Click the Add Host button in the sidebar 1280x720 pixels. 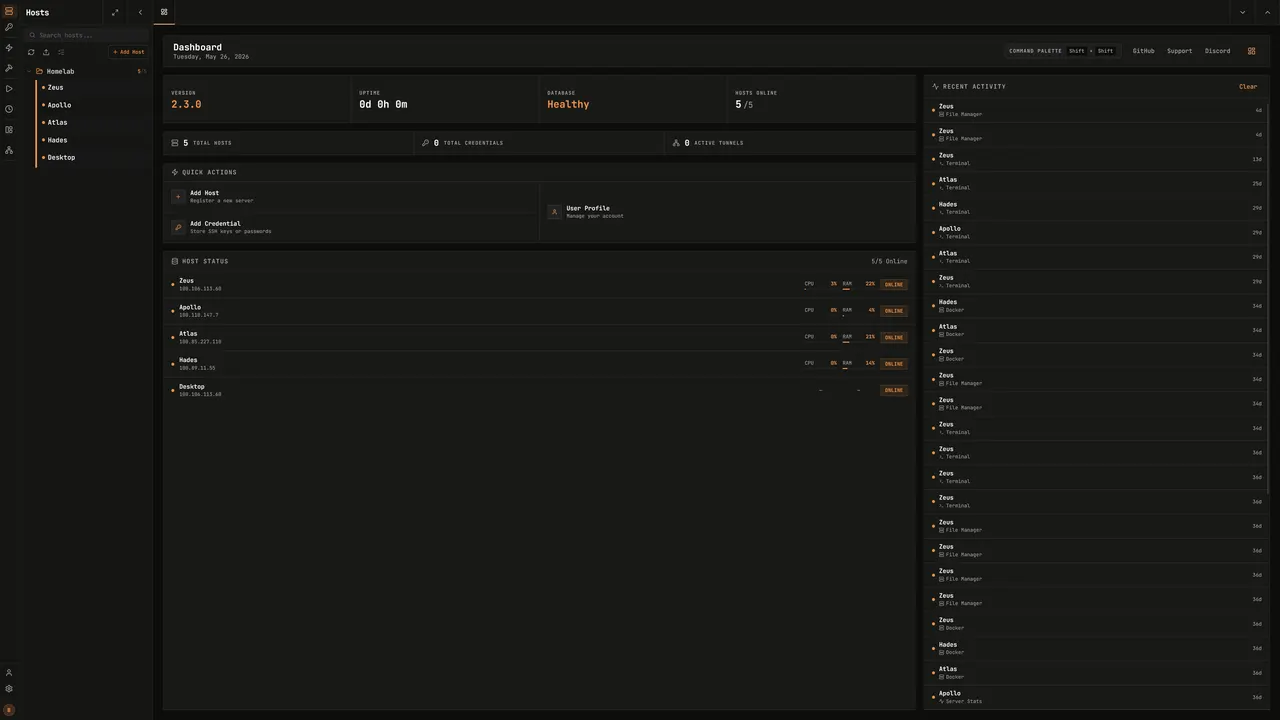pos(128,52)
